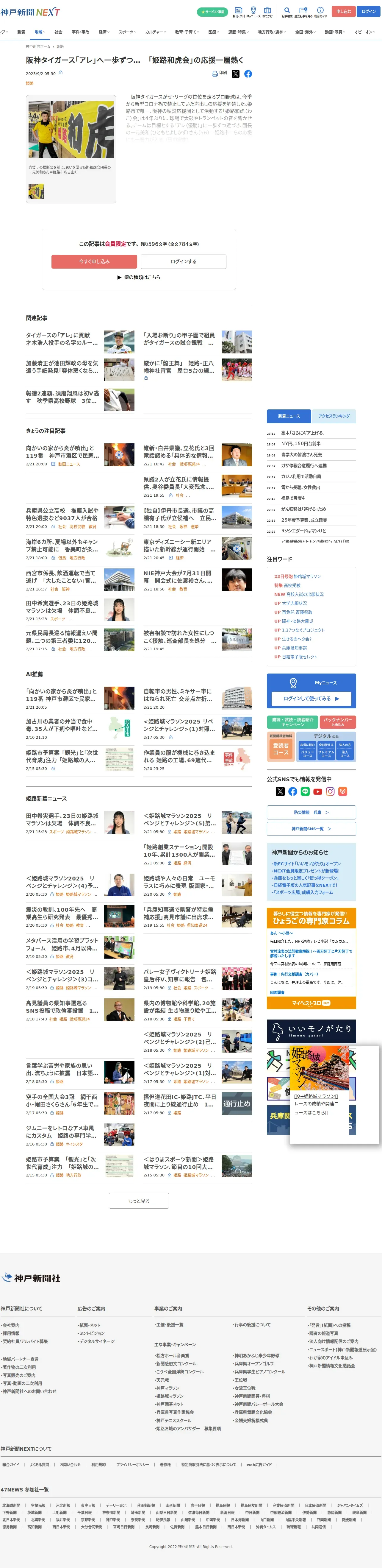Open the 全国・海外 navigation menu
Viewport: 382px width, 1568px height.
pyautogui.click(x=306, y=32)
